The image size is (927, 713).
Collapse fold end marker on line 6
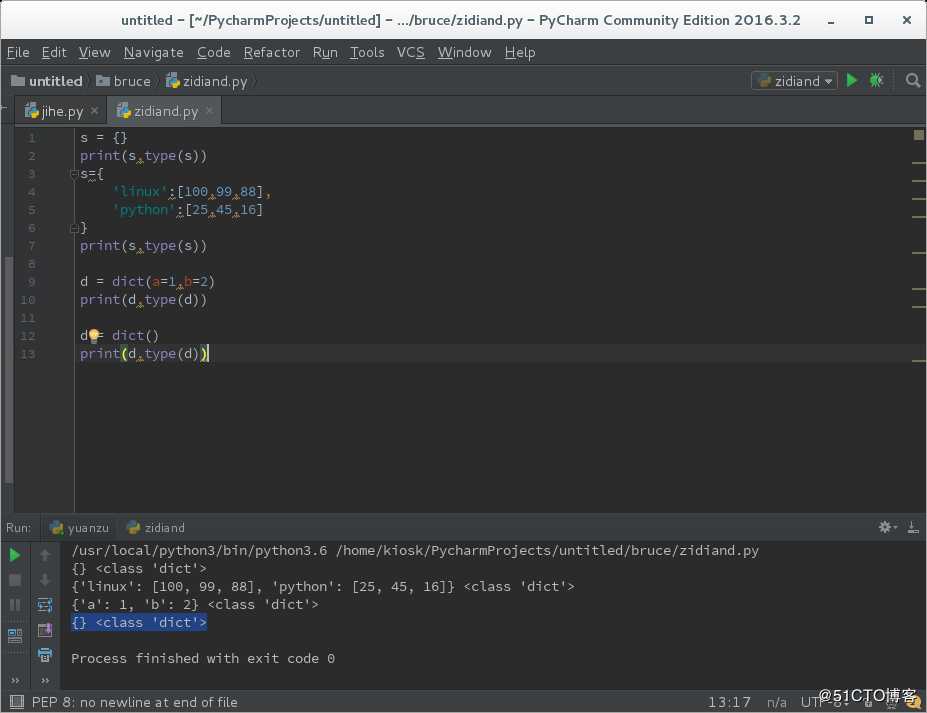(x=74, y=228)
